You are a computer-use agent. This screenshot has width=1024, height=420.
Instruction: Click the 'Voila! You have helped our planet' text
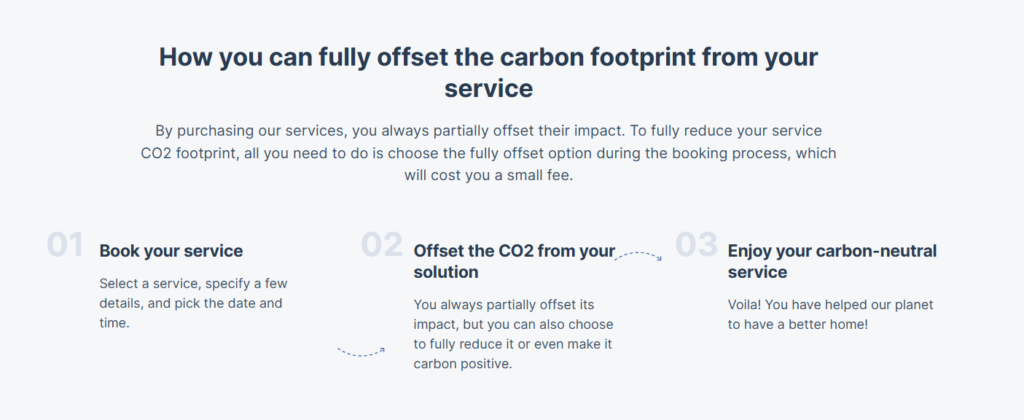click(x=831, y=314)
